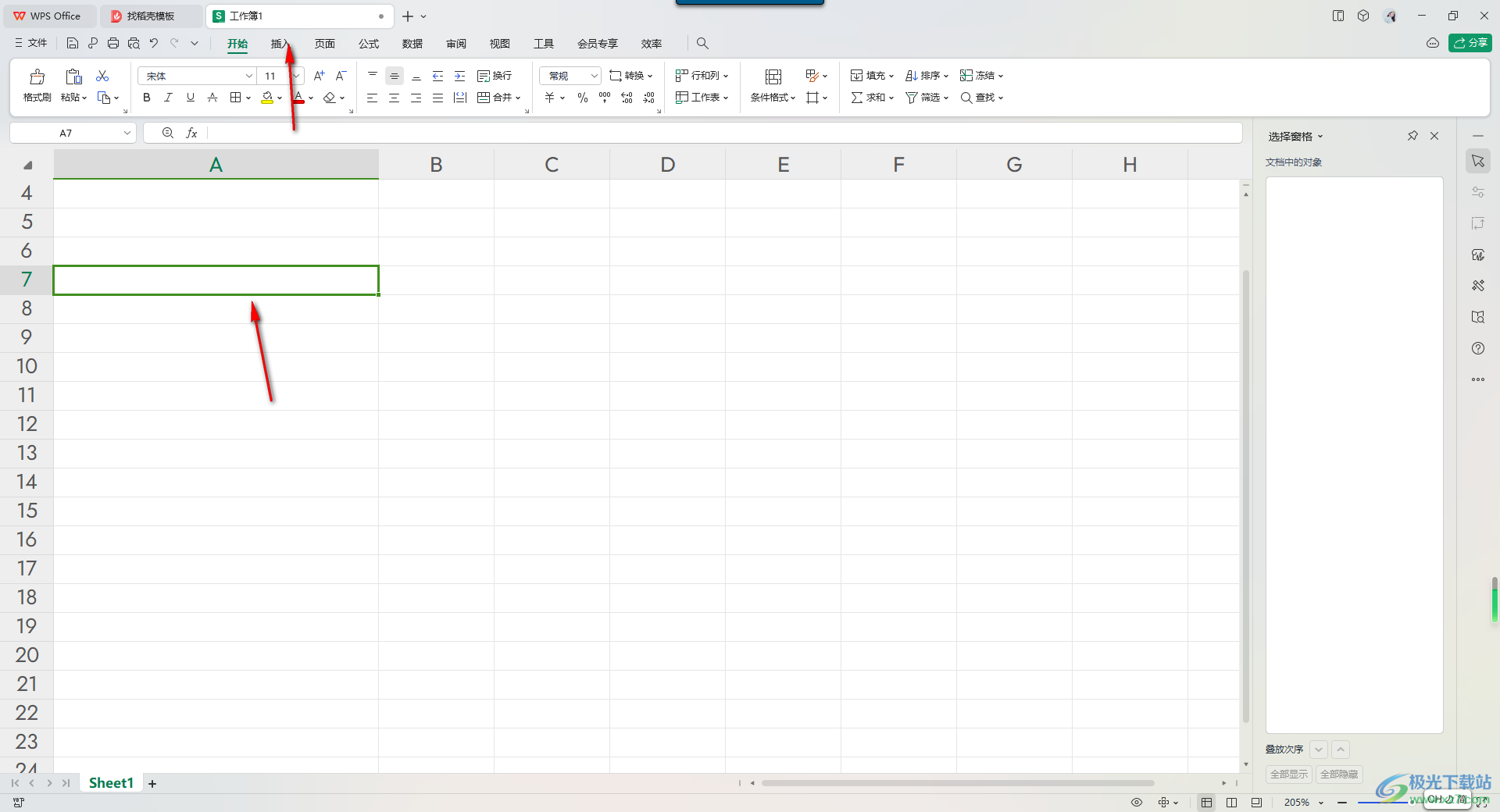Apply strikethrough formatting icon
The width and height of the screenshot is (1500, 812).
[x=212, y=98]
